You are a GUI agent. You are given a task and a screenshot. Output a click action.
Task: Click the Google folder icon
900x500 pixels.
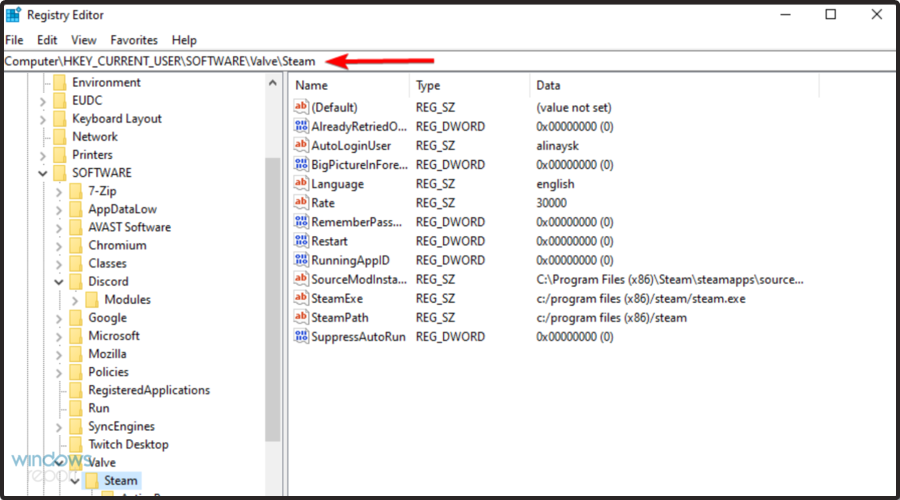(x=76, y=317)
